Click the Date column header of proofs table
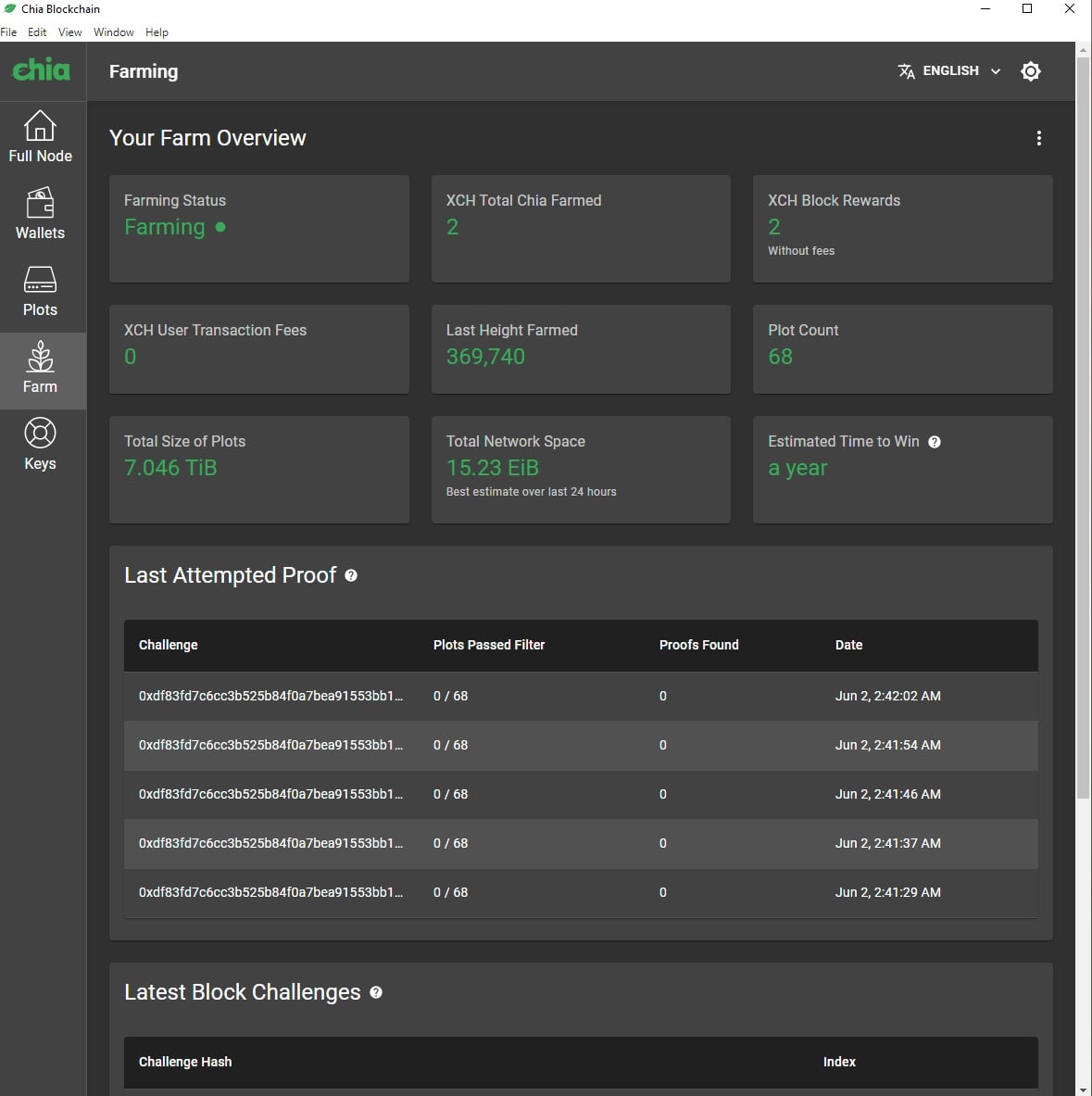1092x1096 pixels. click(848, 645)
